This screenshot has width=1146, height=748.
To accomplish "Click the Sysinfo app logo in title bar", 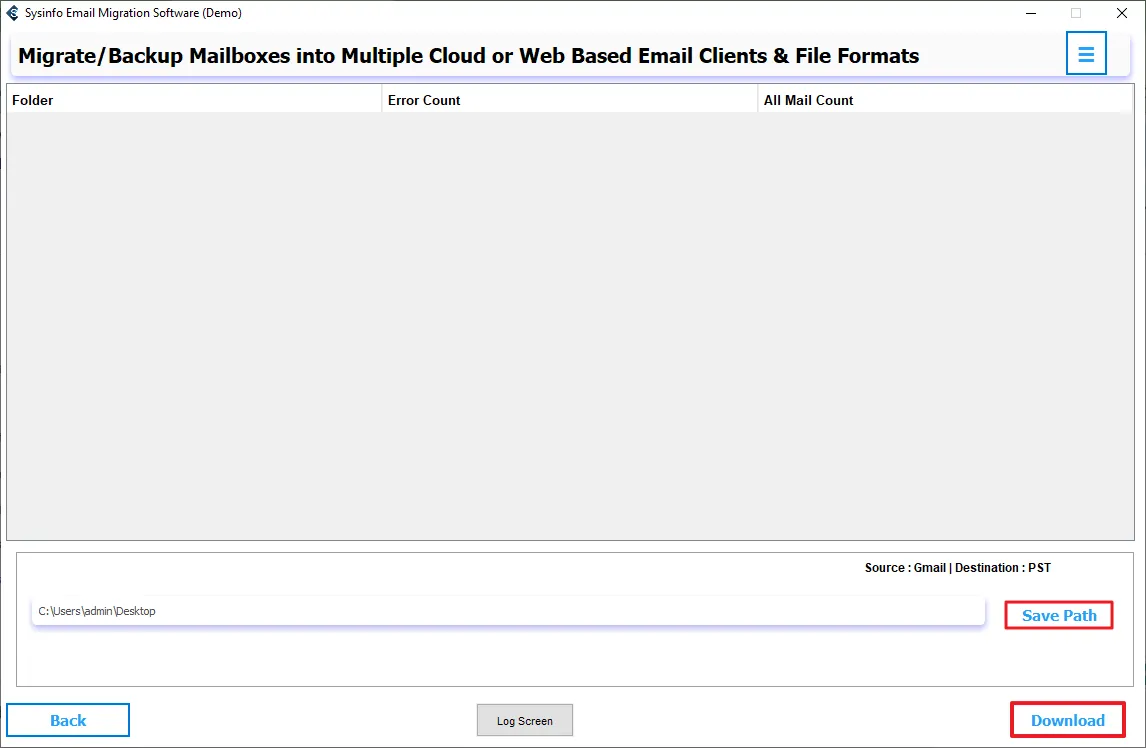I will [x=13, y=13].
